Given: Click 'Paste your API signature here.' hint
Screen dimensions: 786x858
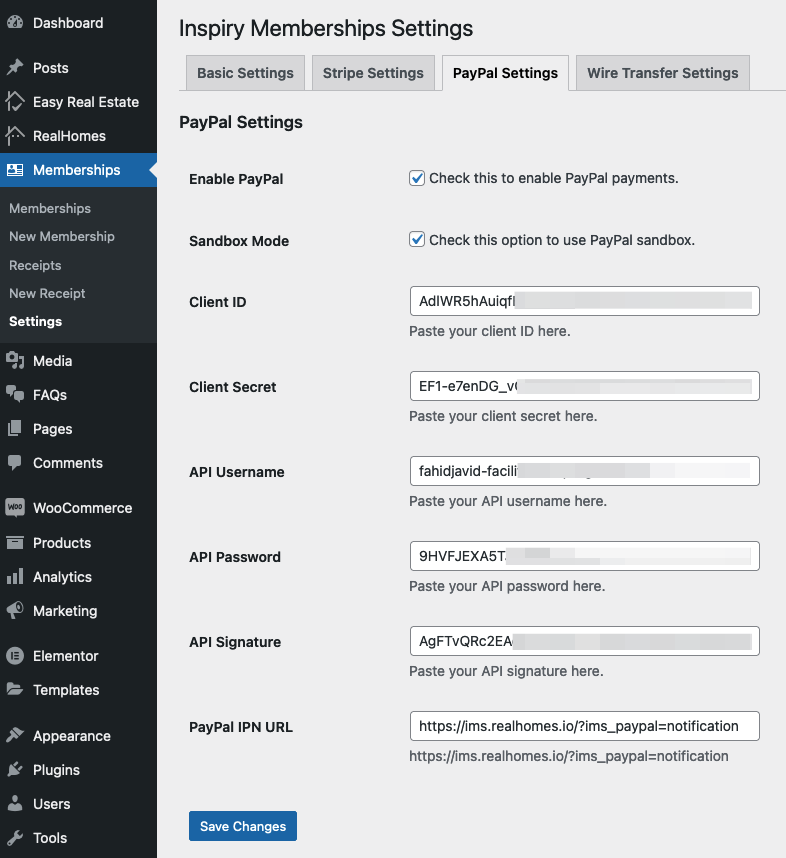Looking at the screenshot, I should click(506, 671).
